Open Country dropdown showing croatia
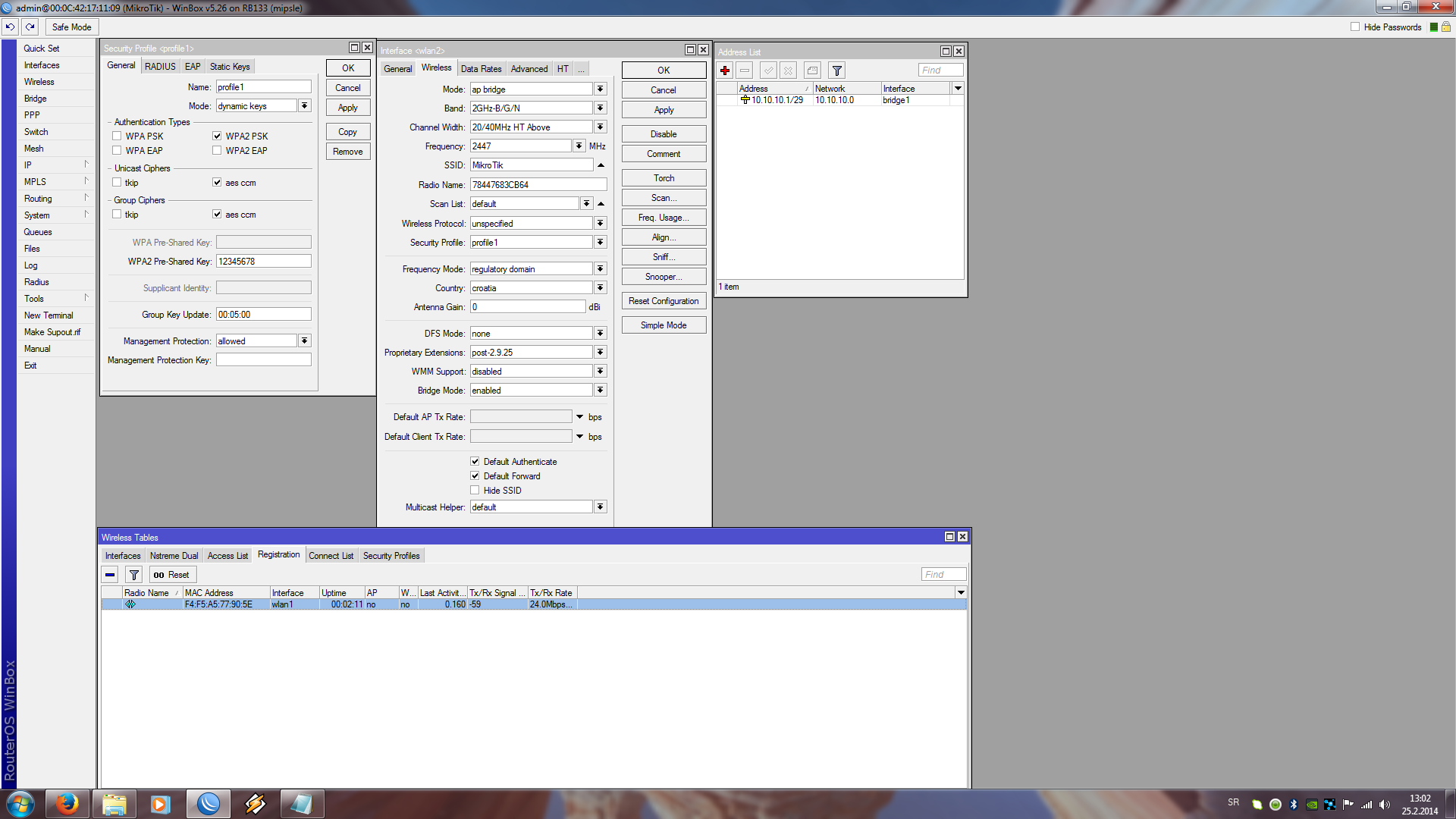 click(601, 288)
